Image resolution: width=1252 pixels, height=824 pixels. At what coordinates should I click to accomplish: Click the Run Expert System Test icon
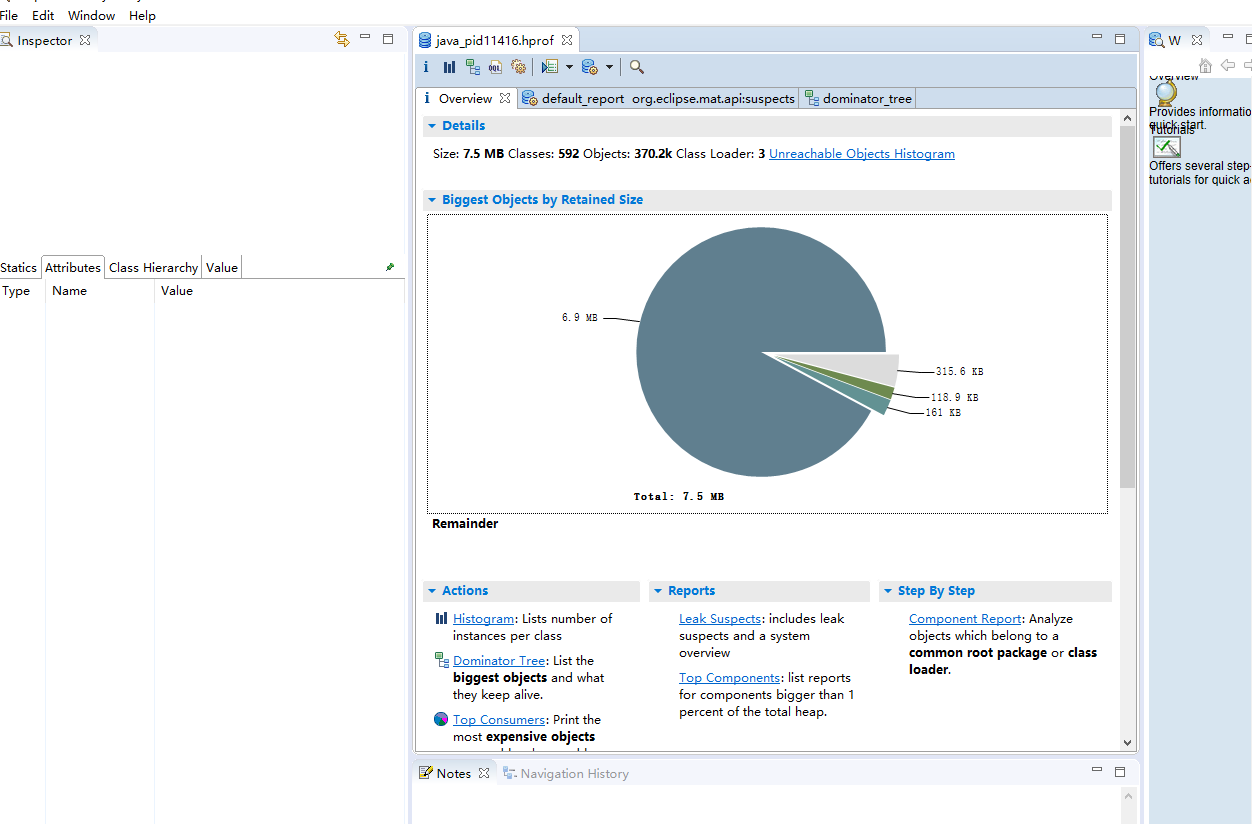(x=549, y=67)
